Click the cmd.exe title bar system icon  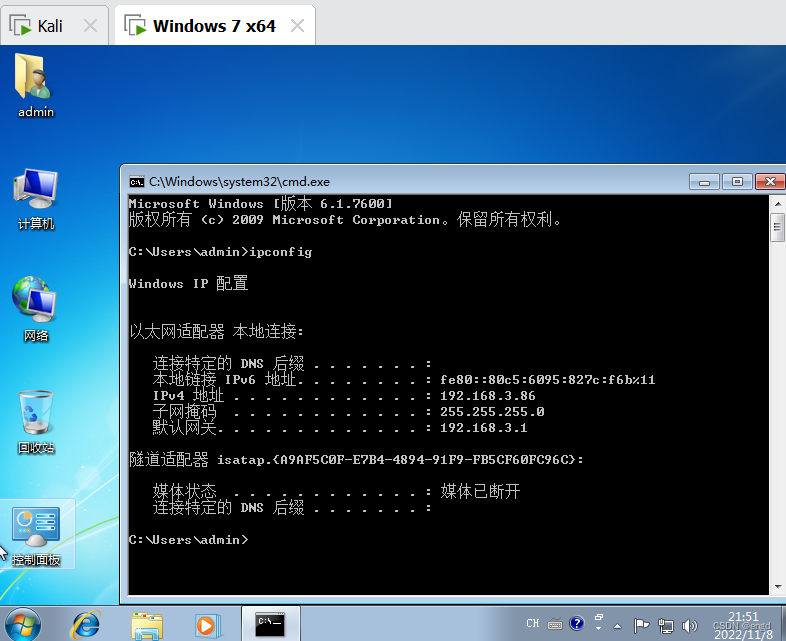coord(136,181)
